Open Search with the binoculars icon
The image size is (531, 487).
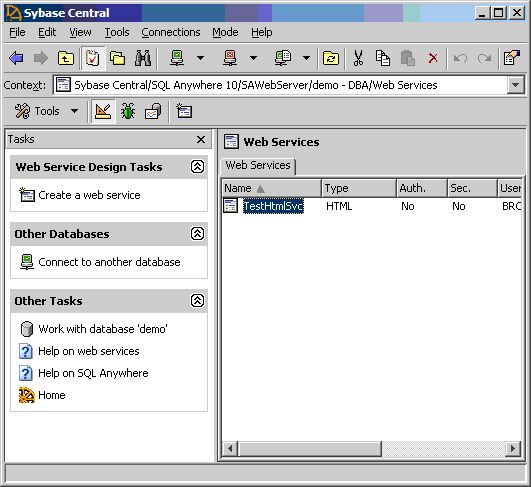(x=143, y=58)
